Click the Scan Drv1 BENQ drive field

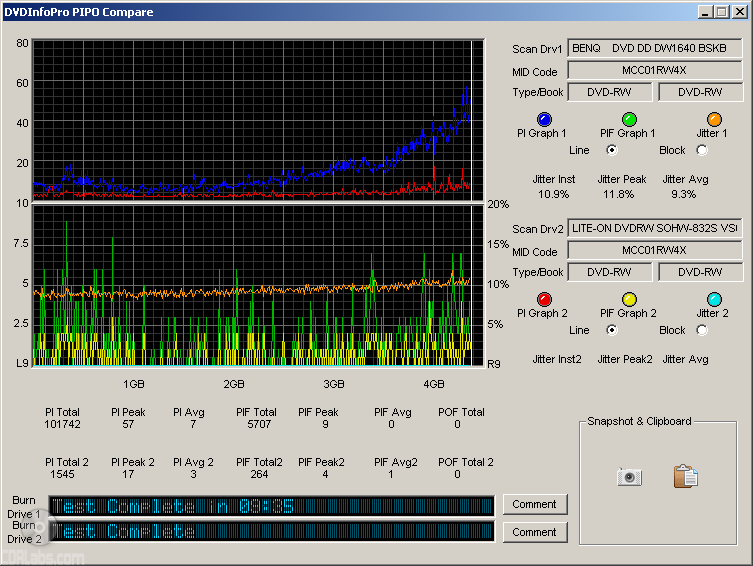point(655,48)
